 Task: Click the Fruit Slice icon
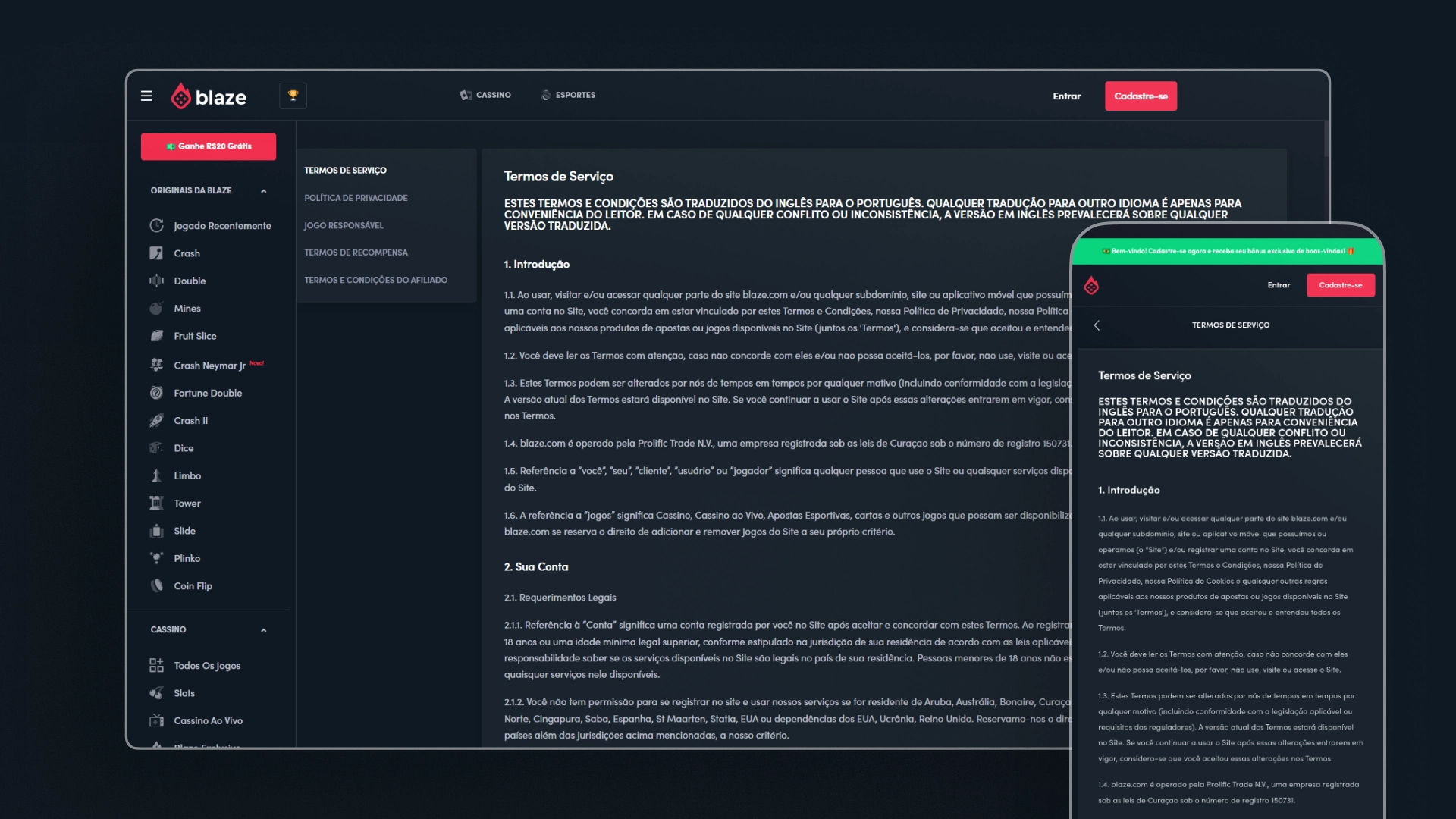pos(156,336)
